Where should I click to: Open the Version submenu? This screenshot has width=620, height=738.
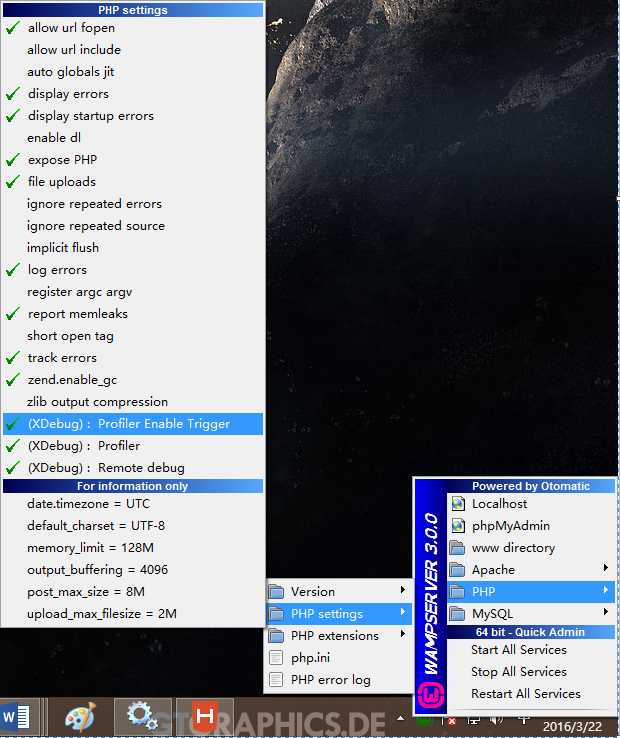point(338,592)
